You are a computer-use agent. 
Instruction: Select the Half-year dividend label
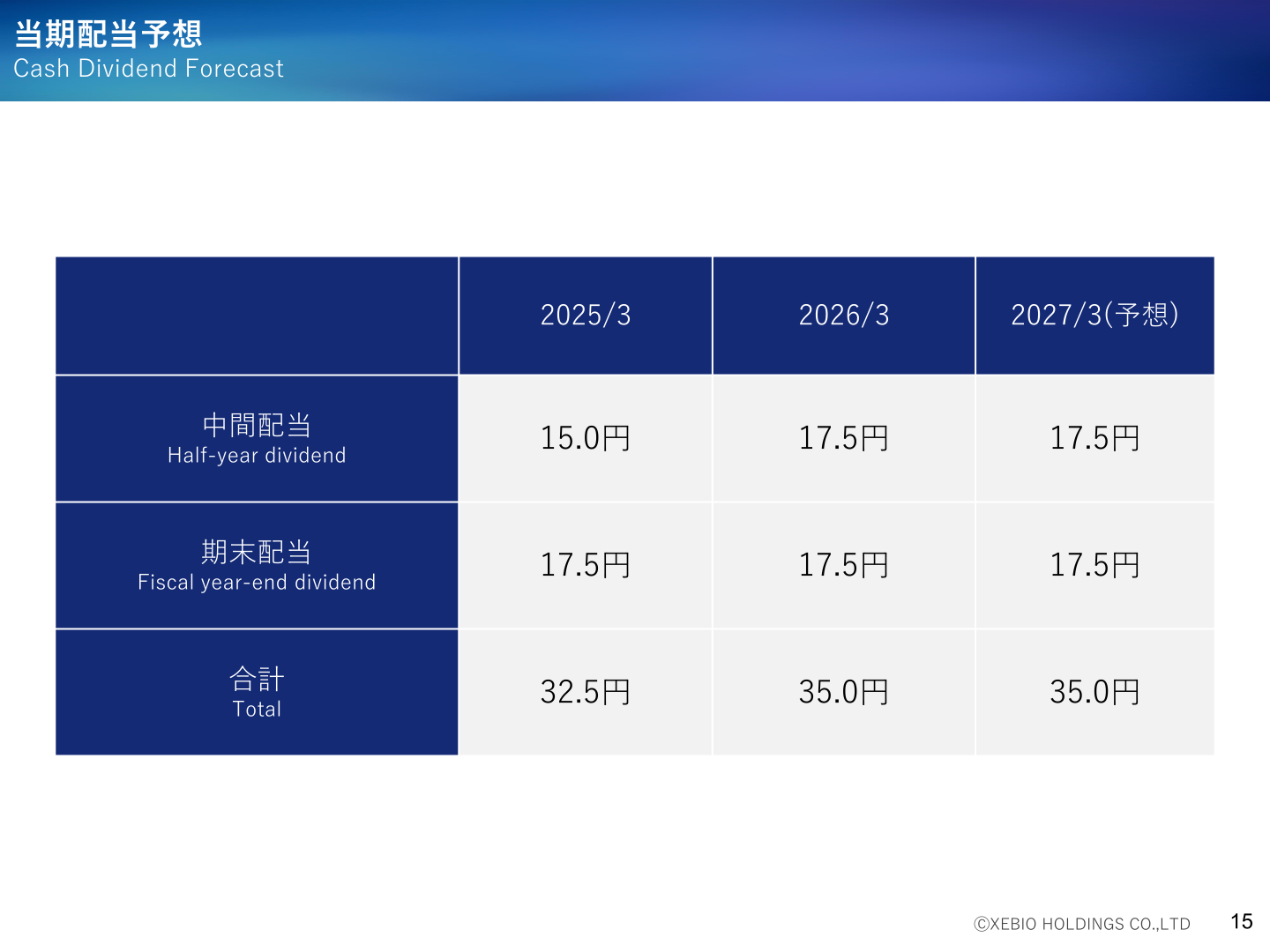click(257, 456)
